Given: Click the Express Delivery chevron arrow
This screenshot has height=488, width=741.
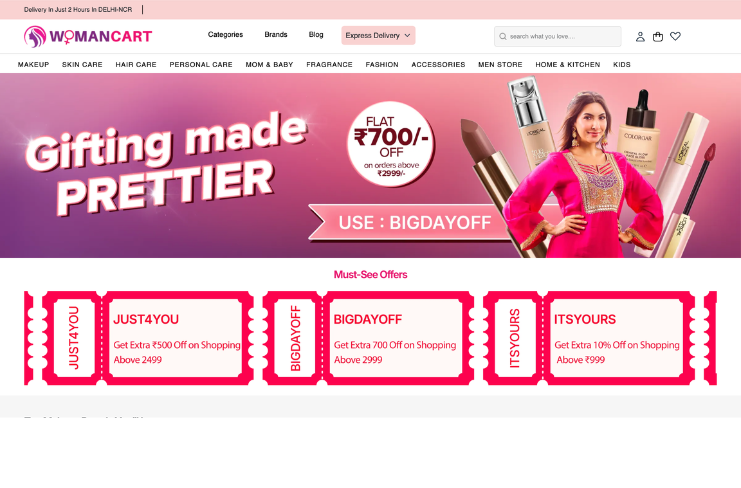Looking at the screenshot, I should click(407, 35).
